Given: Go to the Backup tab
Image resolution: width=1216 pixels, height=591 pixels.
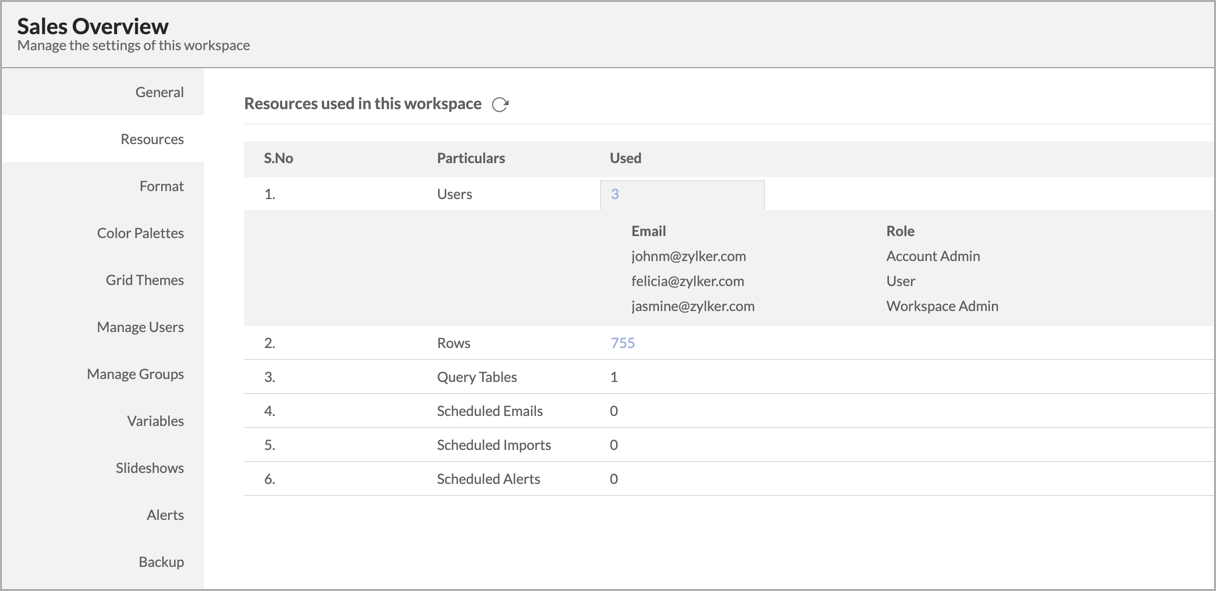Looking at the screenshot, I should (161, 562).
